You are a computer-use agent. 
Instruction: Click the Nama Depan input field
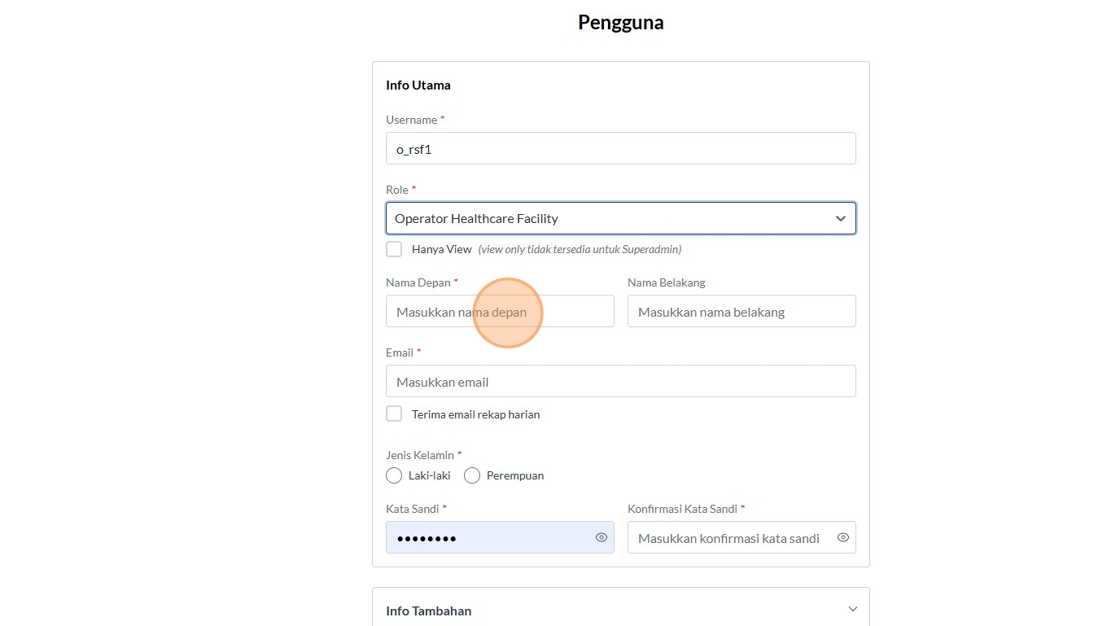coord(500,312)
